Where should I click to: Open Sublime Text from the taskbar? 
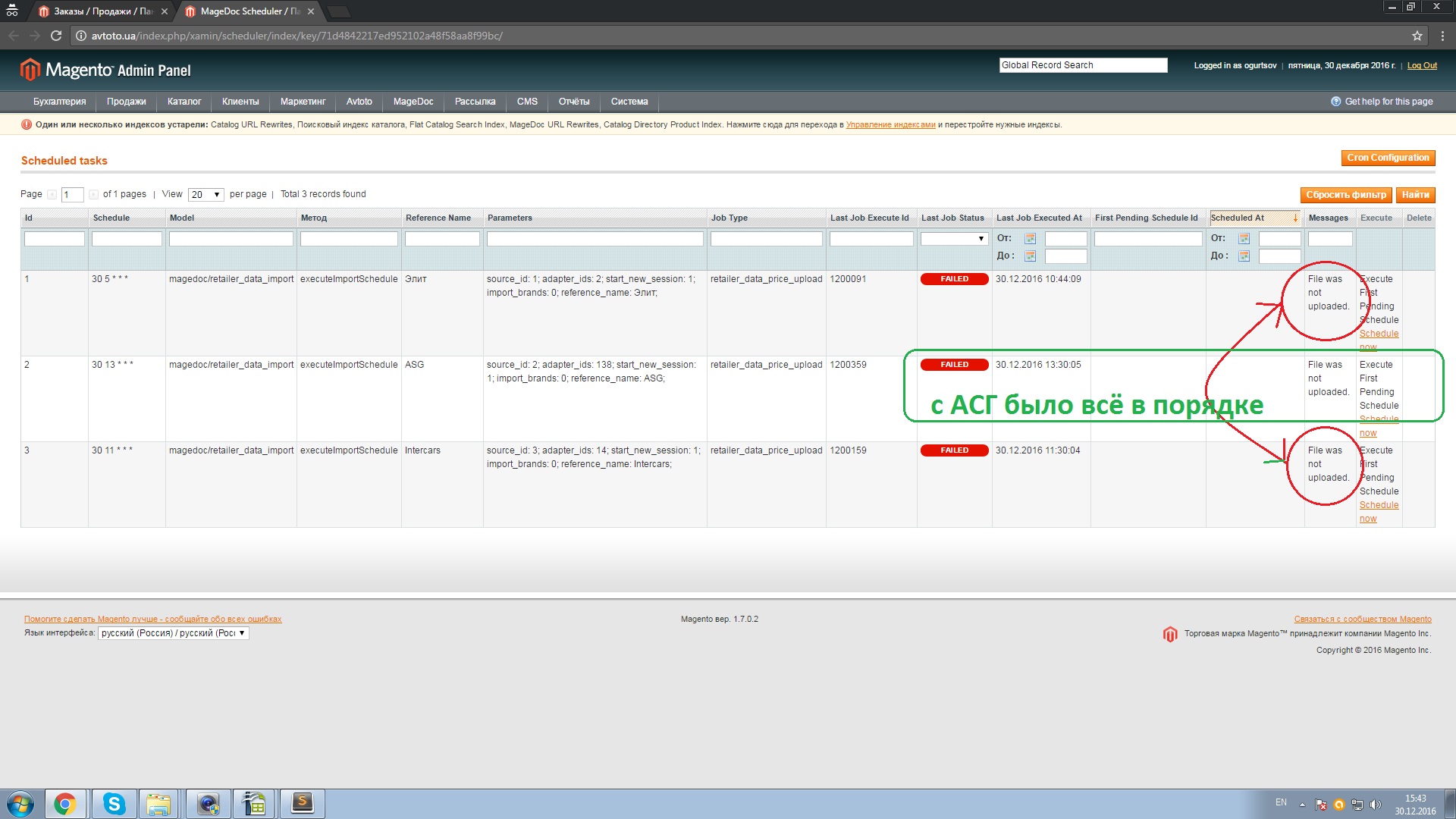point(303,804)
